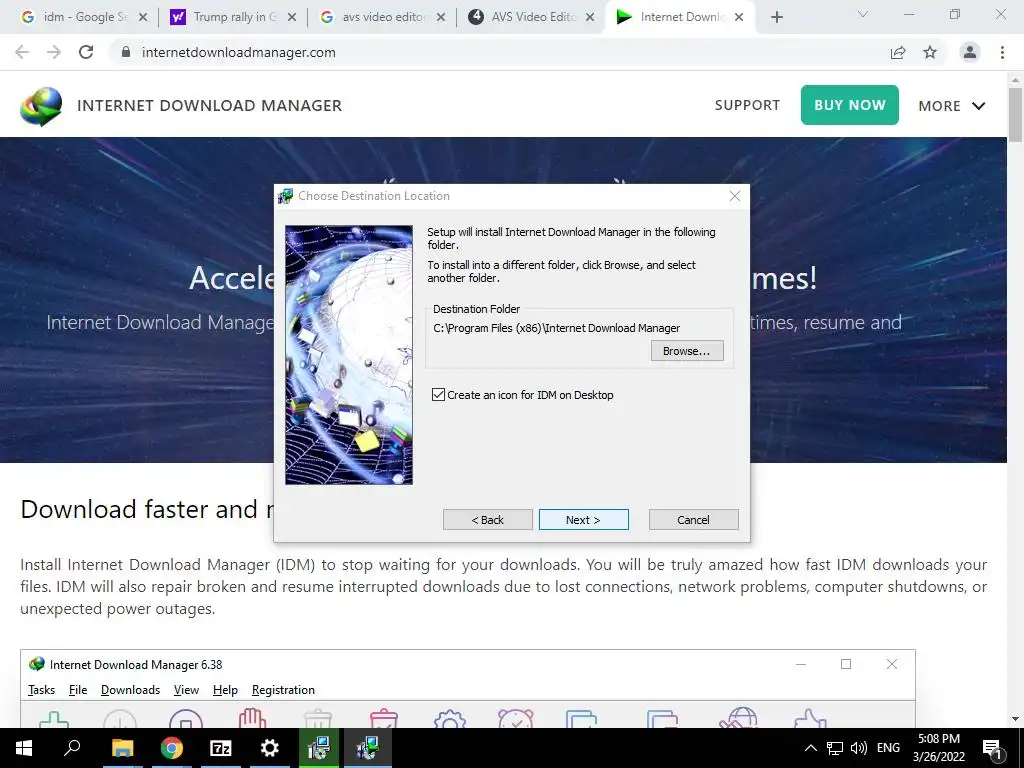Open network status tray icon
This screenshot has width=1024, height=768.
pos(835,748)
